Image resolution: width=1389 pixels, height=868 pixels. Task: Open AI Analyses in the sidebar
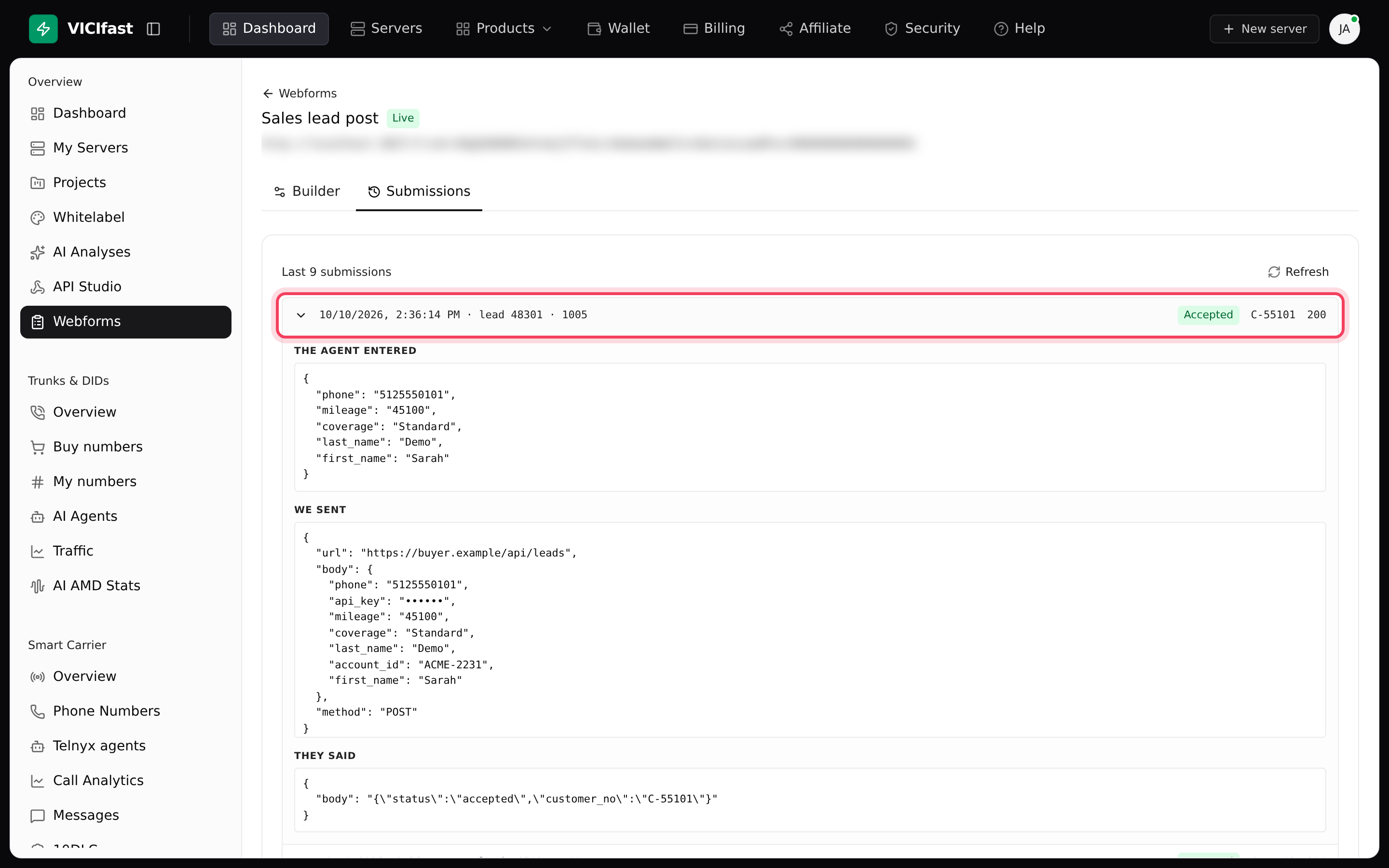[x=126, y=252]
